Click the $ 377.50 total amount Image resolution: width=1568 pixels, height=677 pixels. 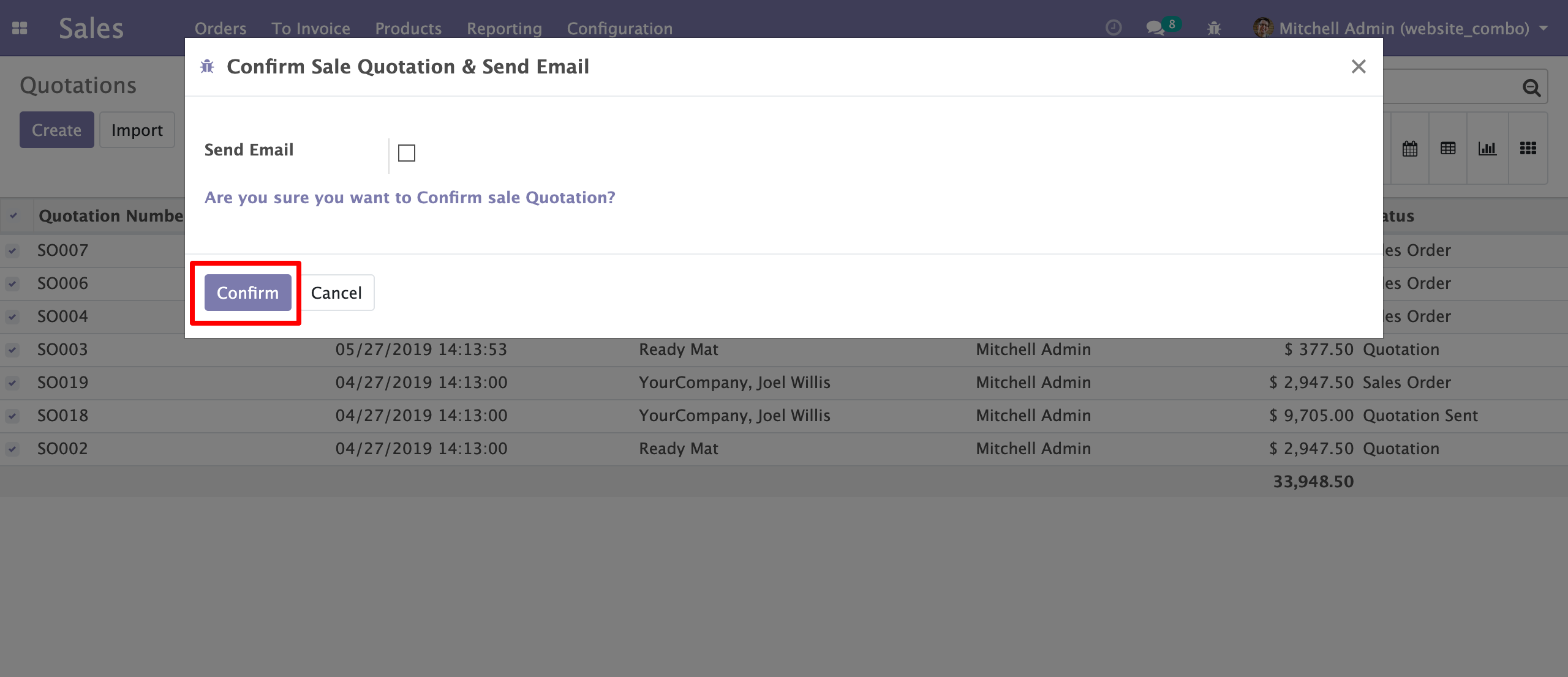(1319, 350)
